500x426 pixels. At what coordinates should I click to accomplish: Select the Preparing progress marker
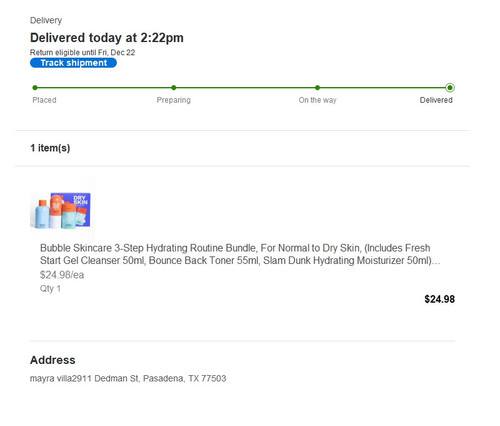click(174, 88)
